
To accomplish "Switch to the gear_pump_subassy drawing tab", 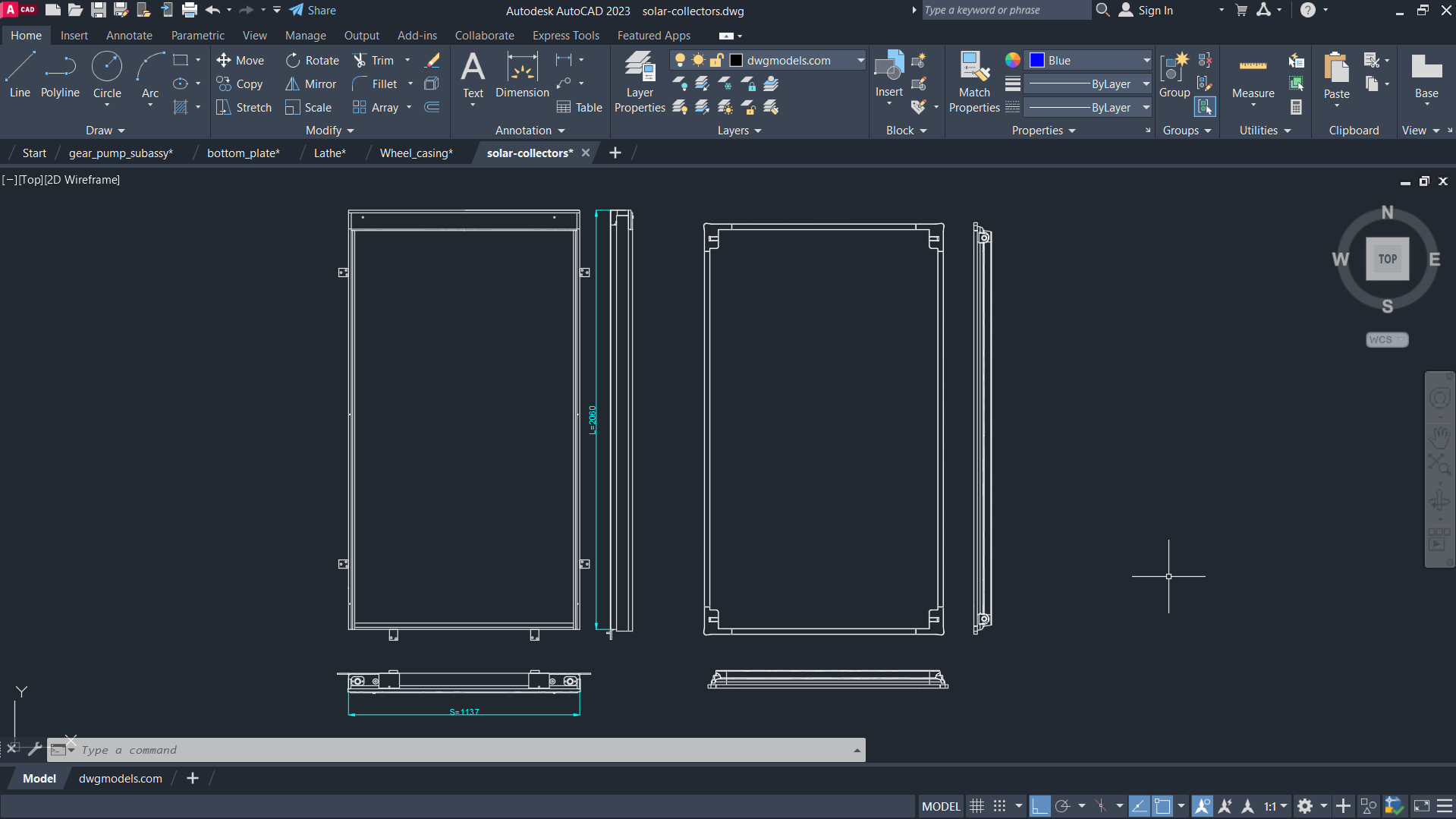I will 121,153.
